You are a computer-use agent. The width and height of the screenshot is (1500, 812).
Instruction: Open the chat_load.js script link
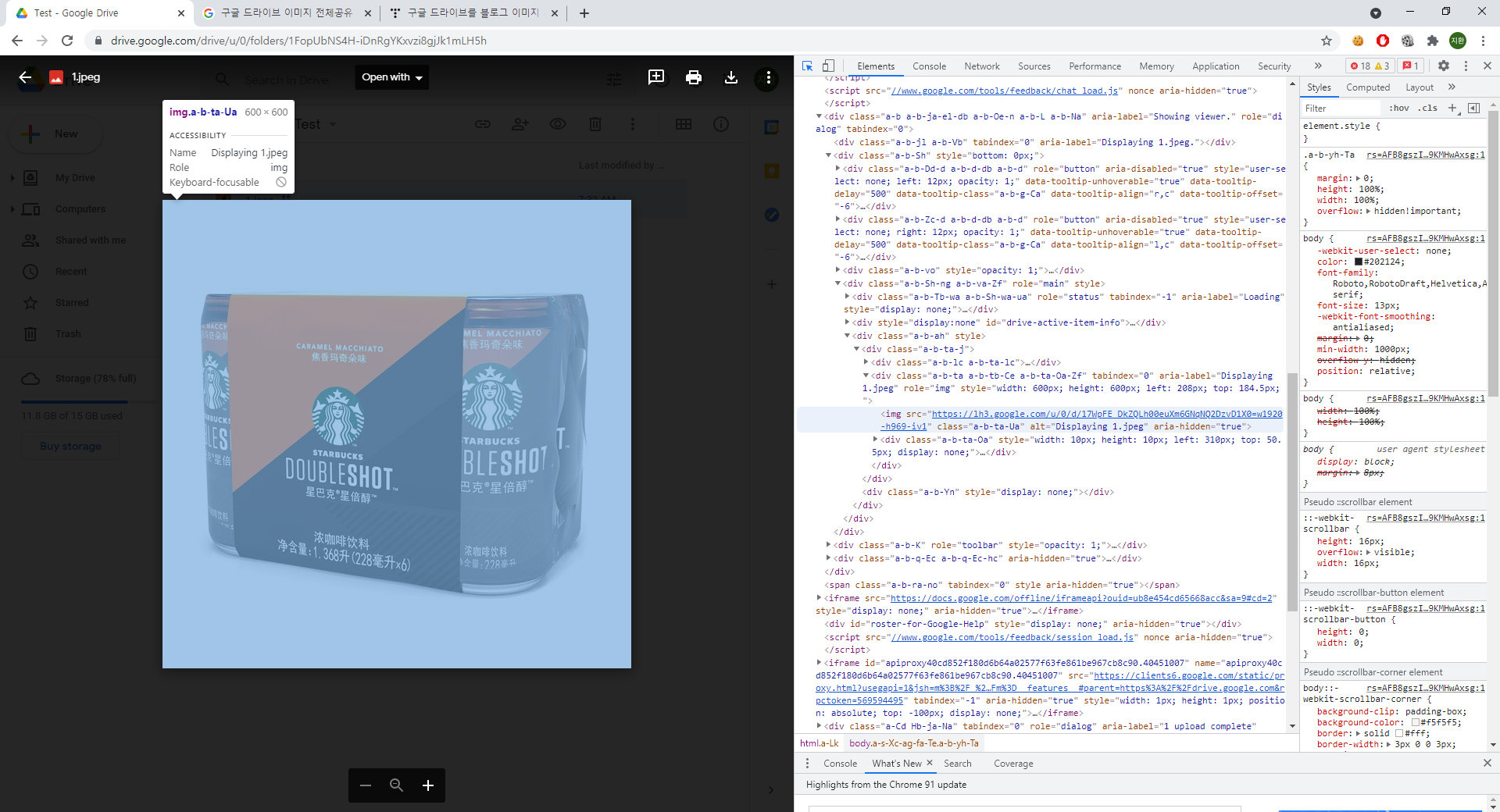tap(1004, 91)
